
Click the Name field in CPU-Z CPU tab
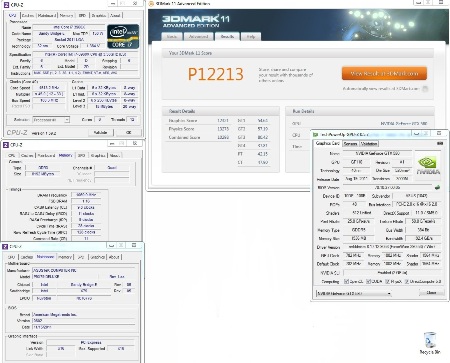click(69, 27)
